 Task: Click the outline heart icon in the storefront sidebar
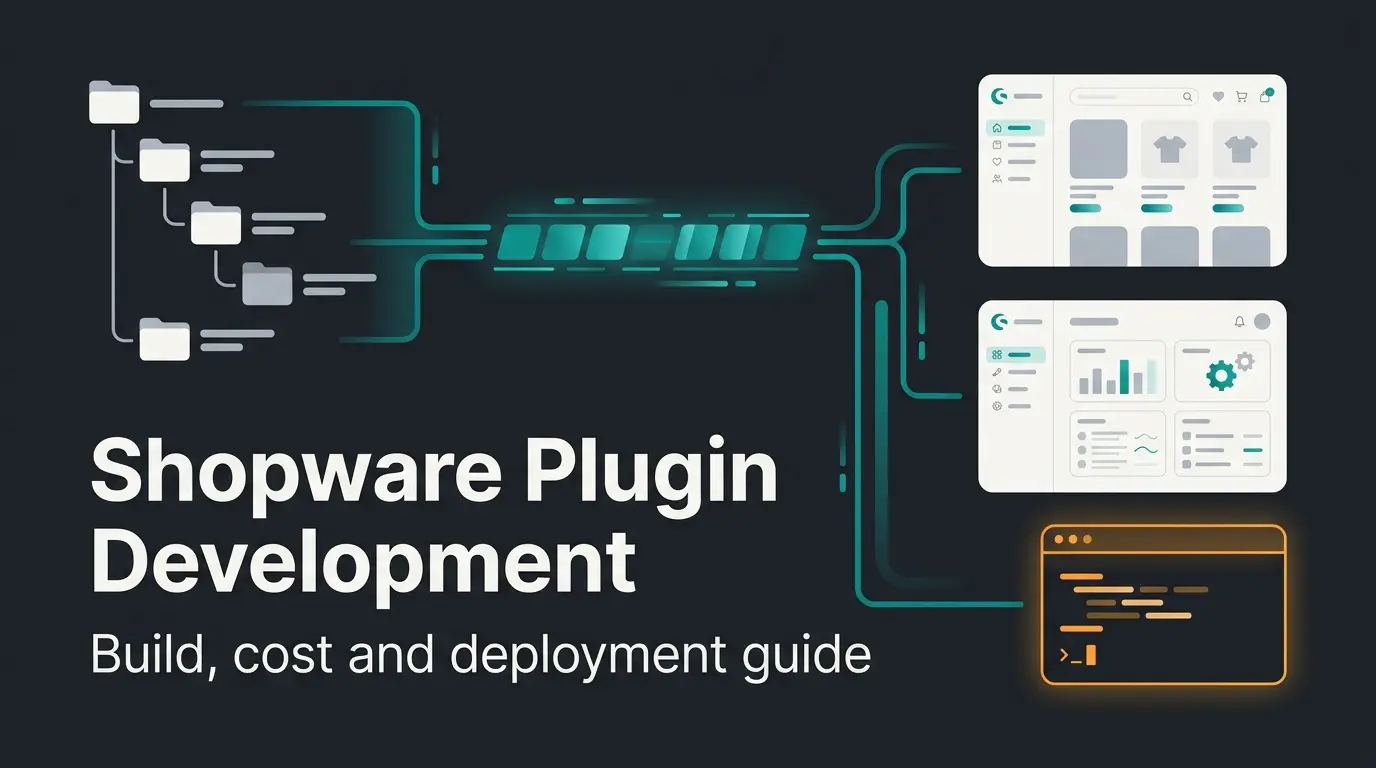(997, 162)
